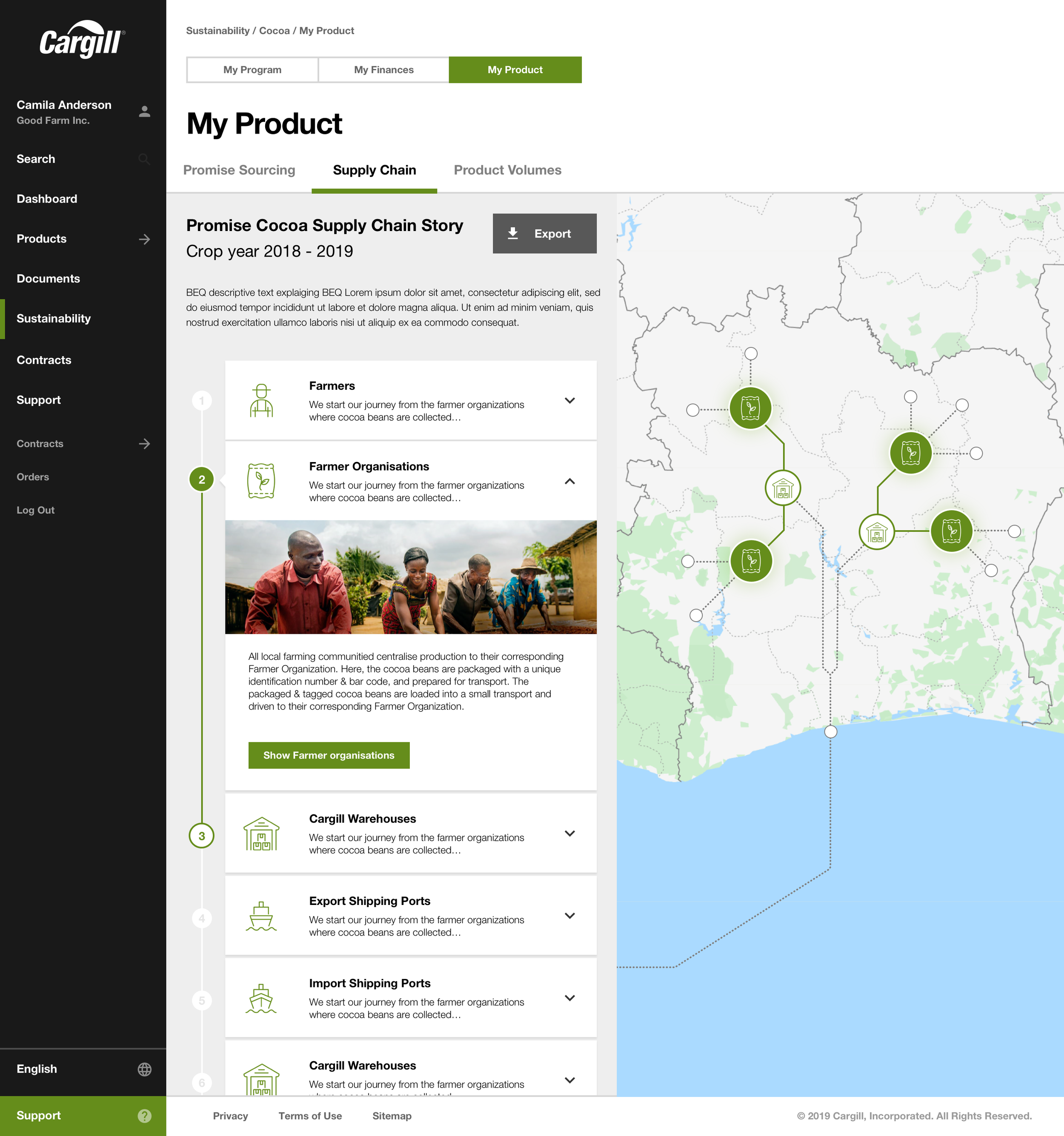Click the Export button
This screenshot has width=1064, height=1136.
pos(544,233)
